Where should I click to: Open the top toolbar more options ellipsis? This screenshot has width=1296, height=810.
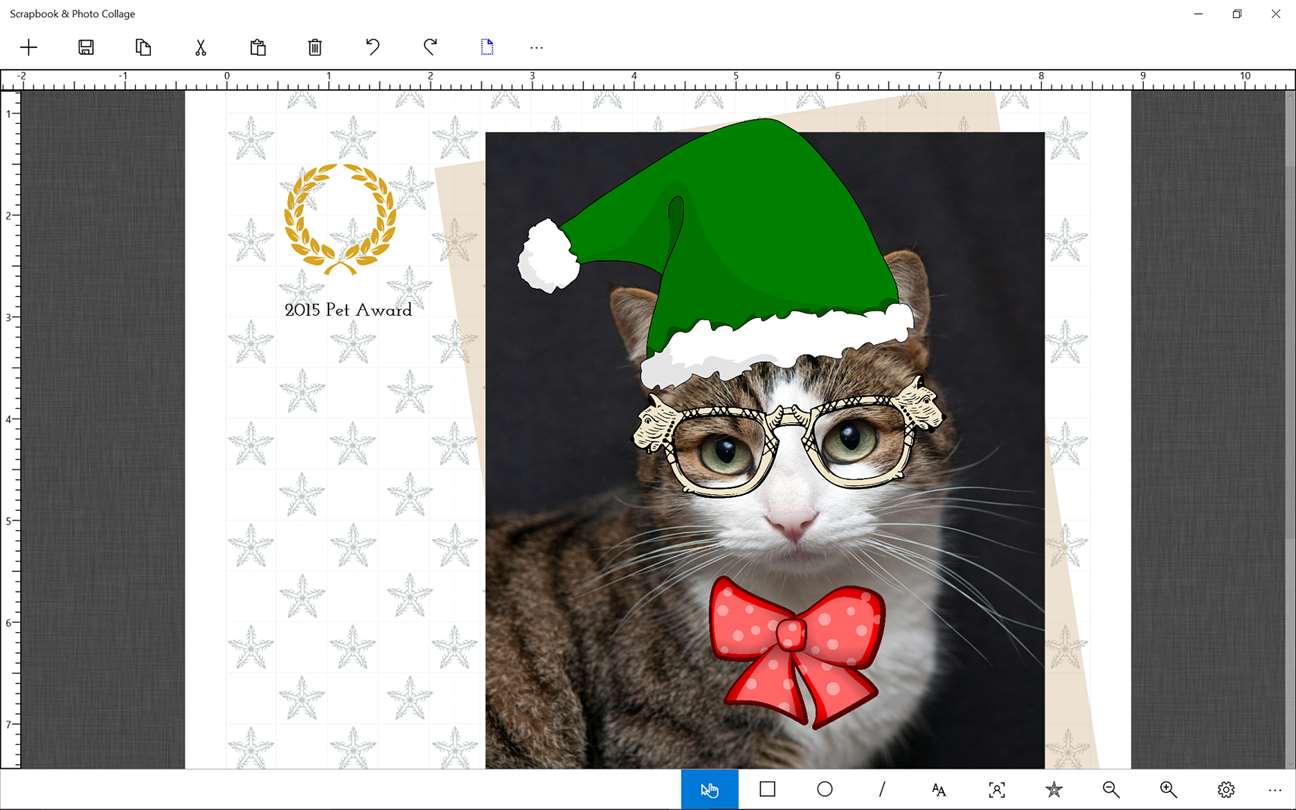537,47
